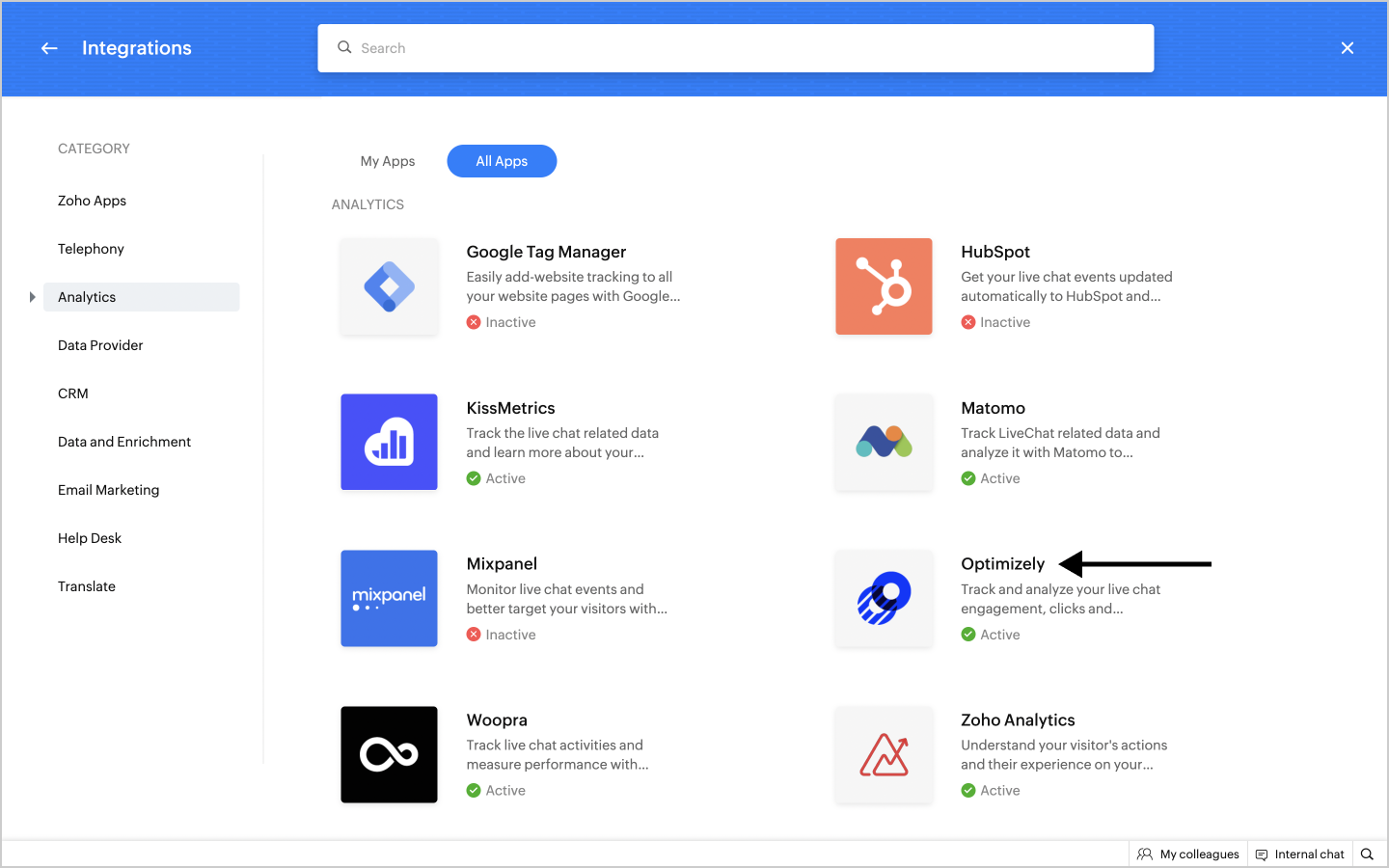Open the Mixpanel app logo
The width and height of the screenshot is (1389, 868).
(x=389, y=598)
